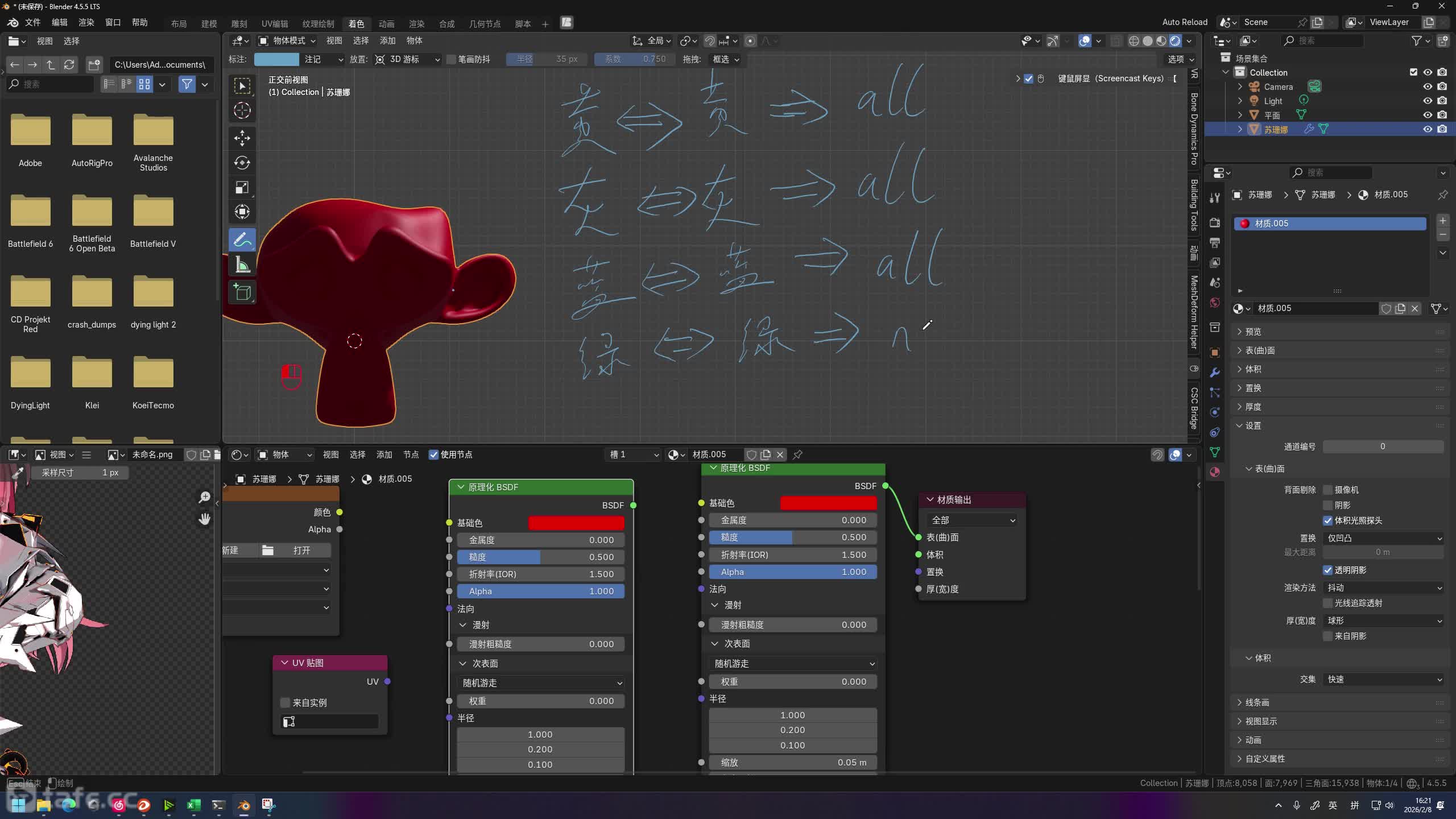Viewport: 1456px width, 819px height.
Task: Click the red 基础色 swatch in left BSDF
Action: pyautogui.click(x=576, y=523)
